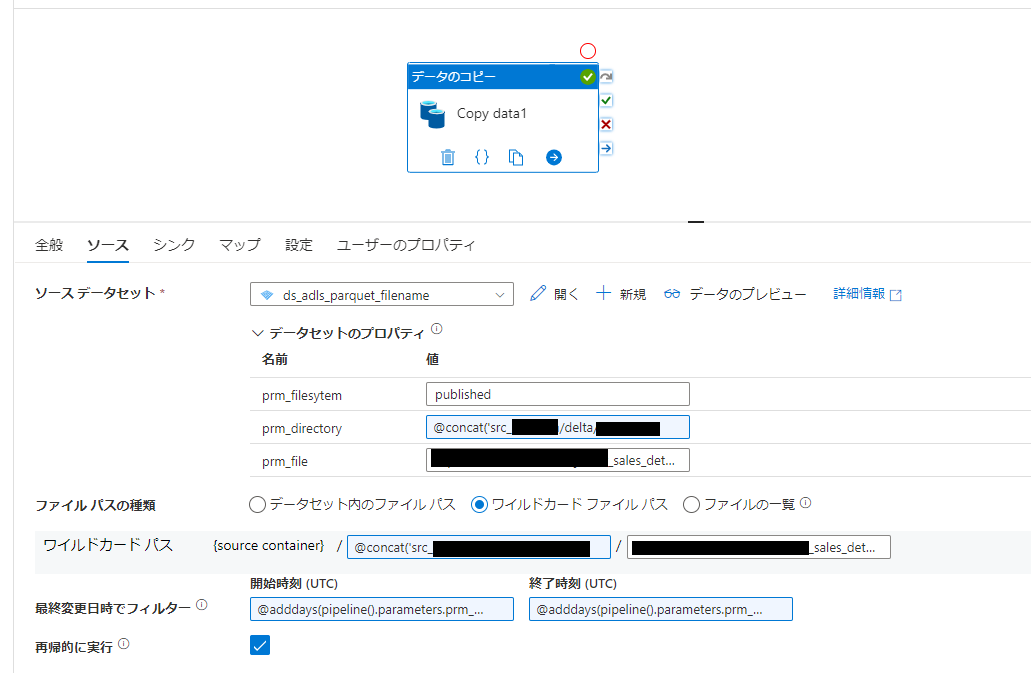Click info icon beside 最終変更日時でフィルター
The width and height of the screenshot is (1031, 673).
(x=202, y=605)
